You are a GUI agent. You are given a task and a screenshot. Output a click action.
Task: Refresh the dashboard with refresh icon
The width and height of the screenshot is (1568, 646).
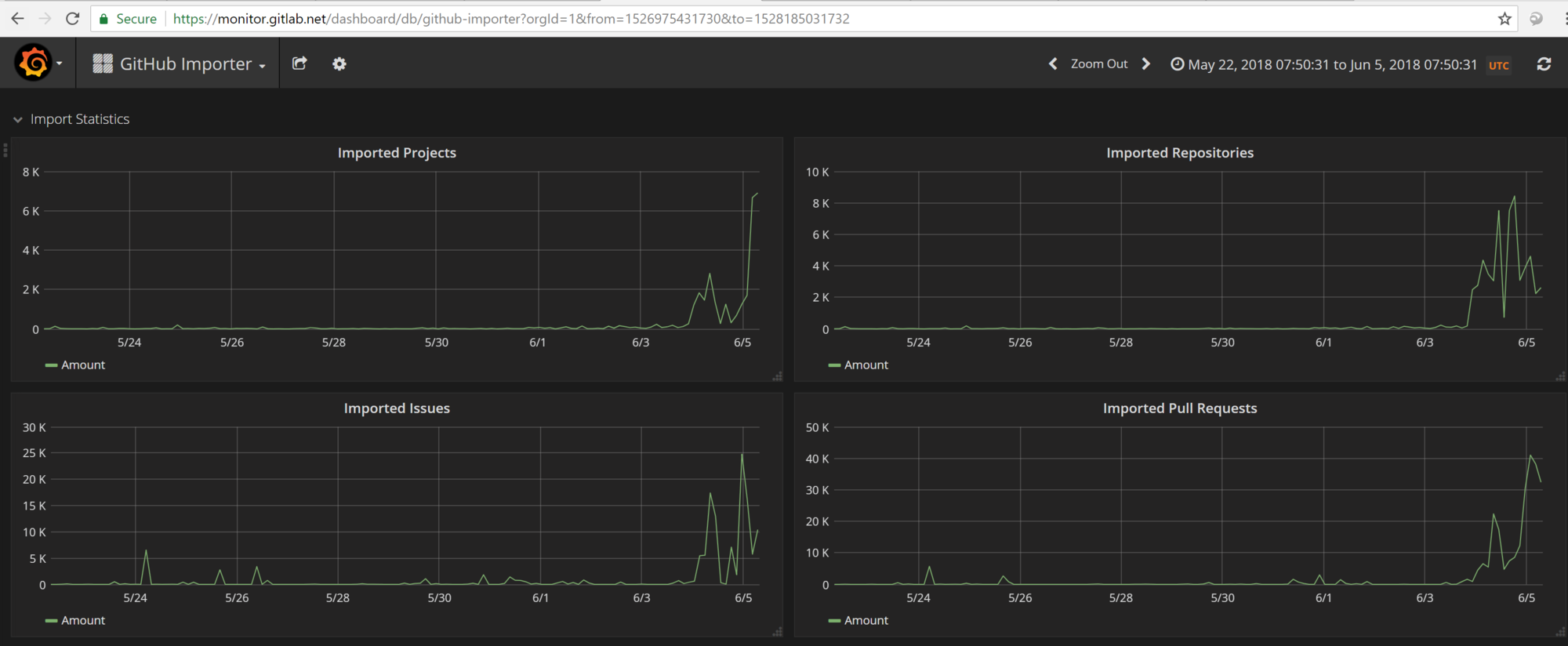tap(1544, 64)
